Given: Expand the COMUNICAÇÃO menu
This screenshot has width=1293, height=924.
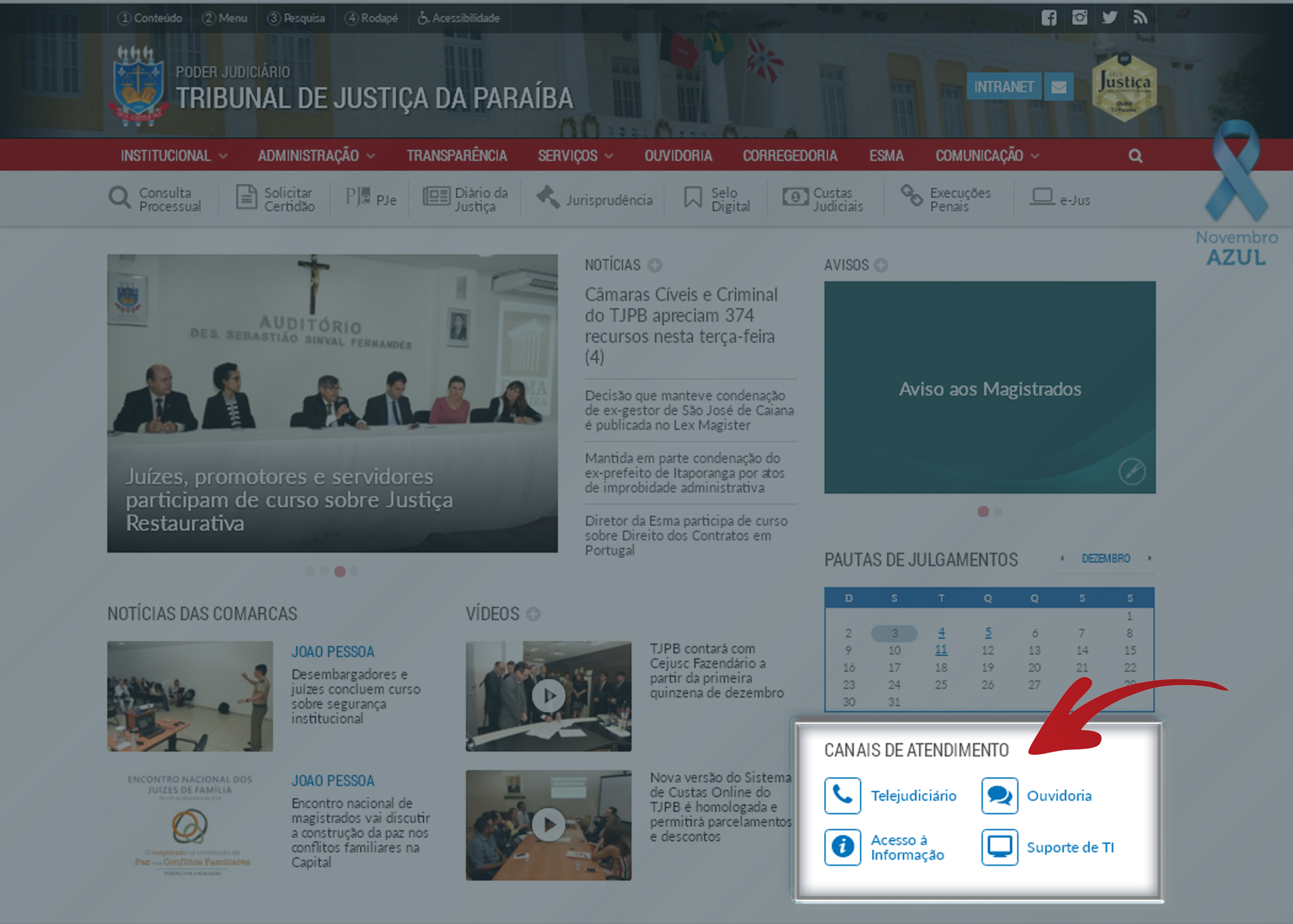Looking at the screenshot, I should [x=987, y=155].
